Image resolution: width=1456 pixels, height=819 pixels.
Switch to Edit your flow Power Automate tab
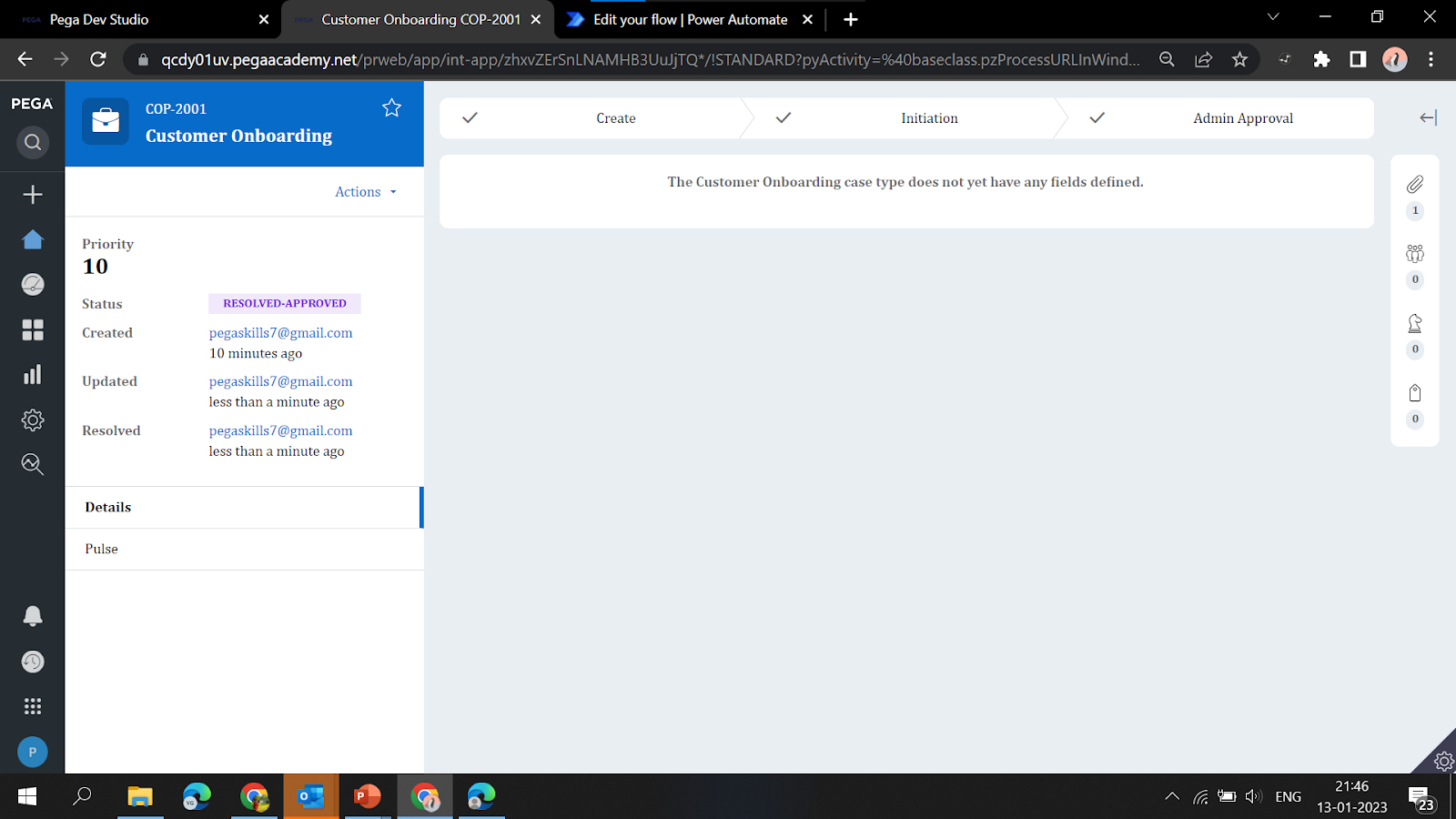(x=690, y=19)
